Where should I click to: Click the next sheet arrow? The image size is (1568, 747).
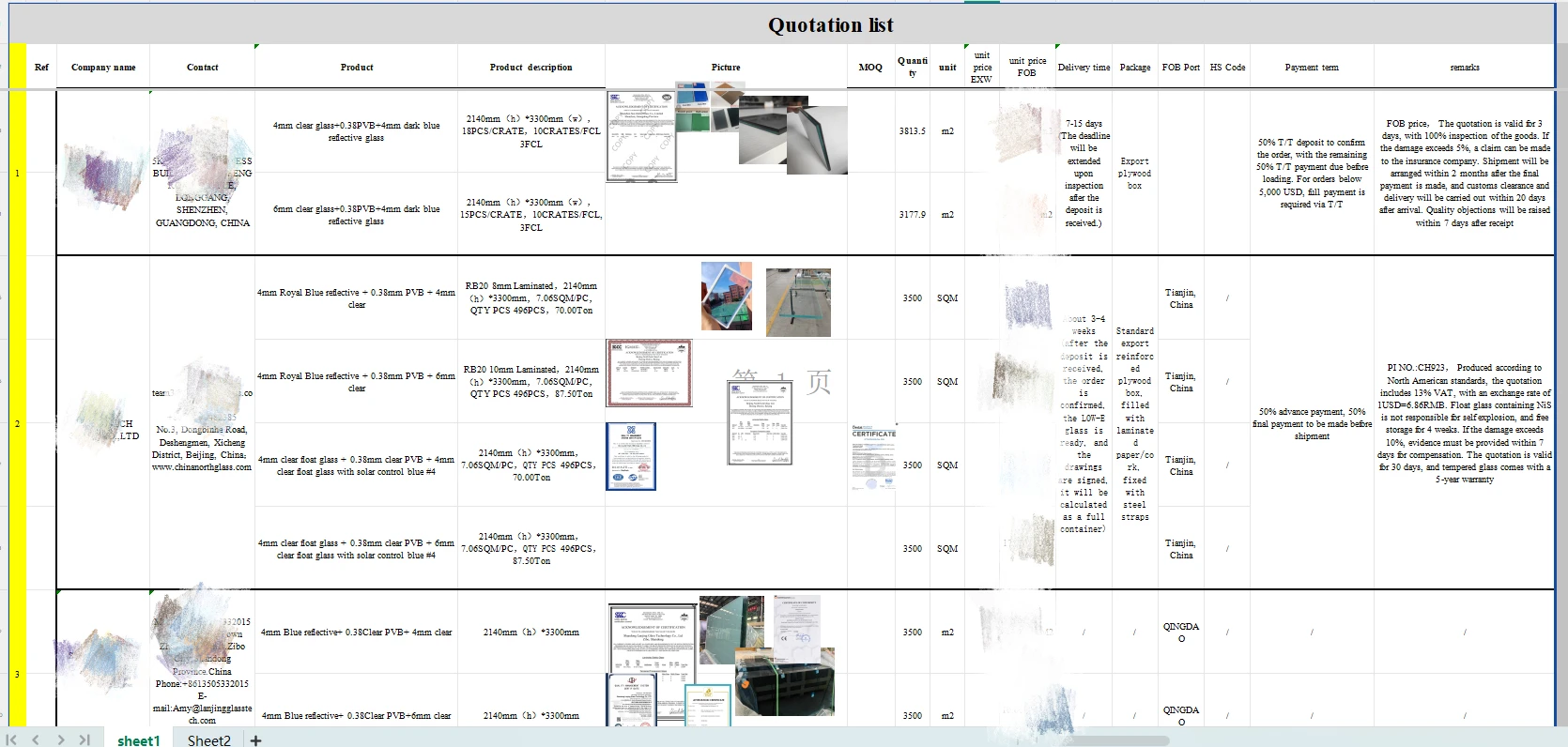[61, 740]
